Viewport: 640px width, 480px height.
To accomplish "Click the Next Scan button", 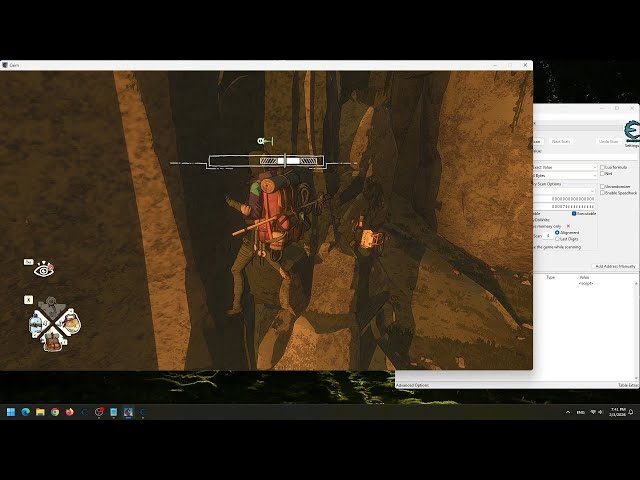I will coord(561,142).
